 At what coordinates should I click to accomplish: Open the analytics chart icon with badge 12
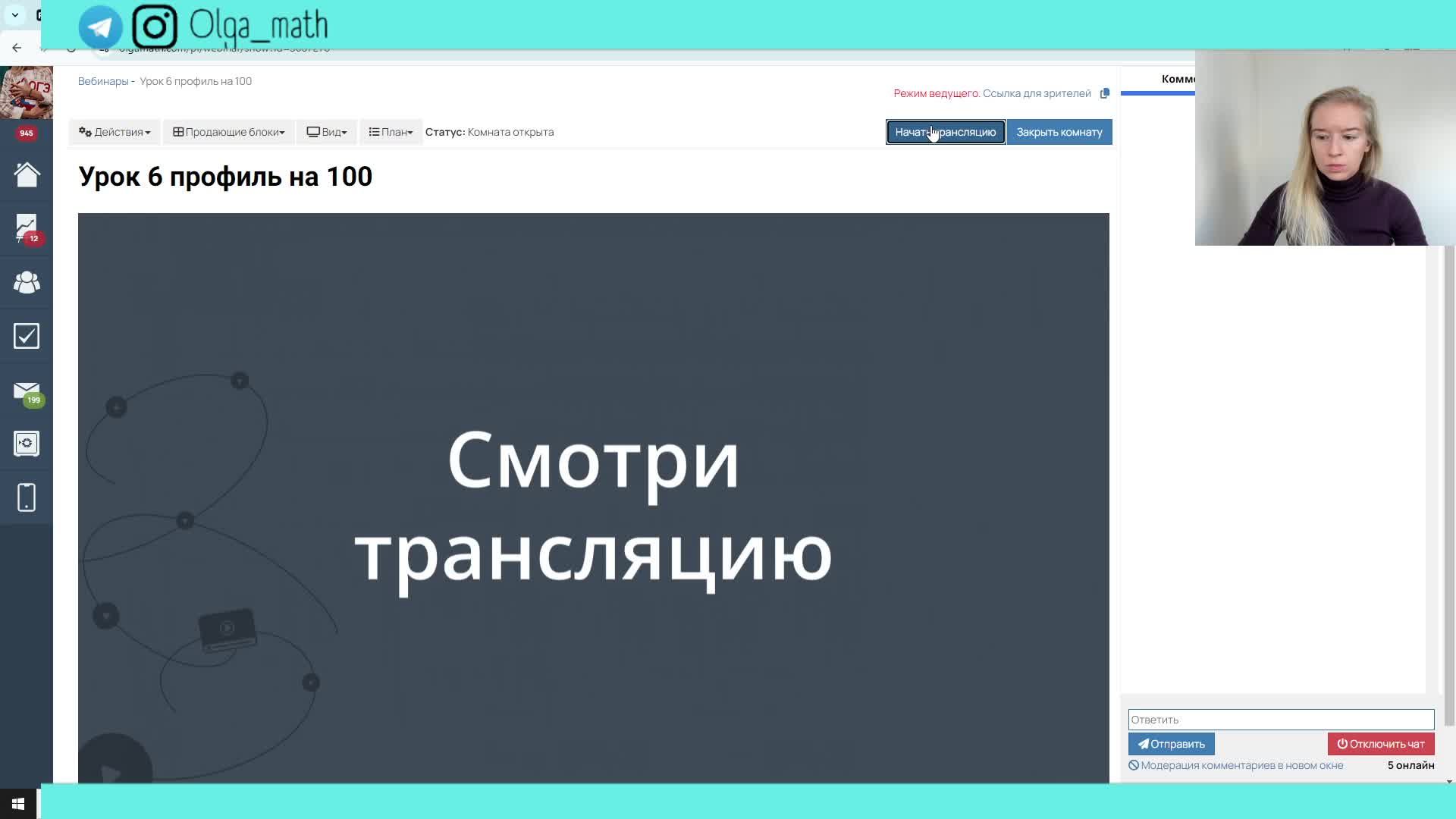click(27, 228)
